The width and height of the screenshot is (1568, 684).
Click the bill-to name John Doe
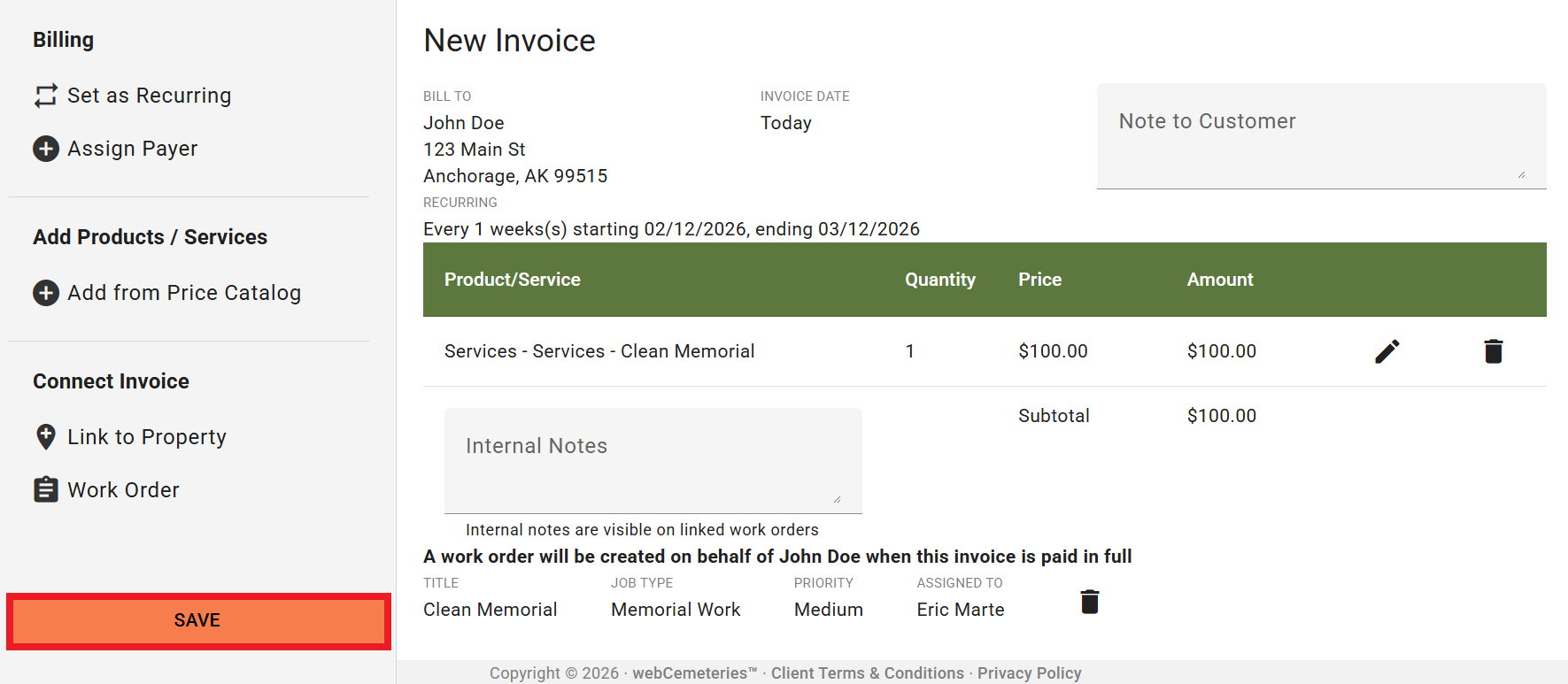[464, 123]
